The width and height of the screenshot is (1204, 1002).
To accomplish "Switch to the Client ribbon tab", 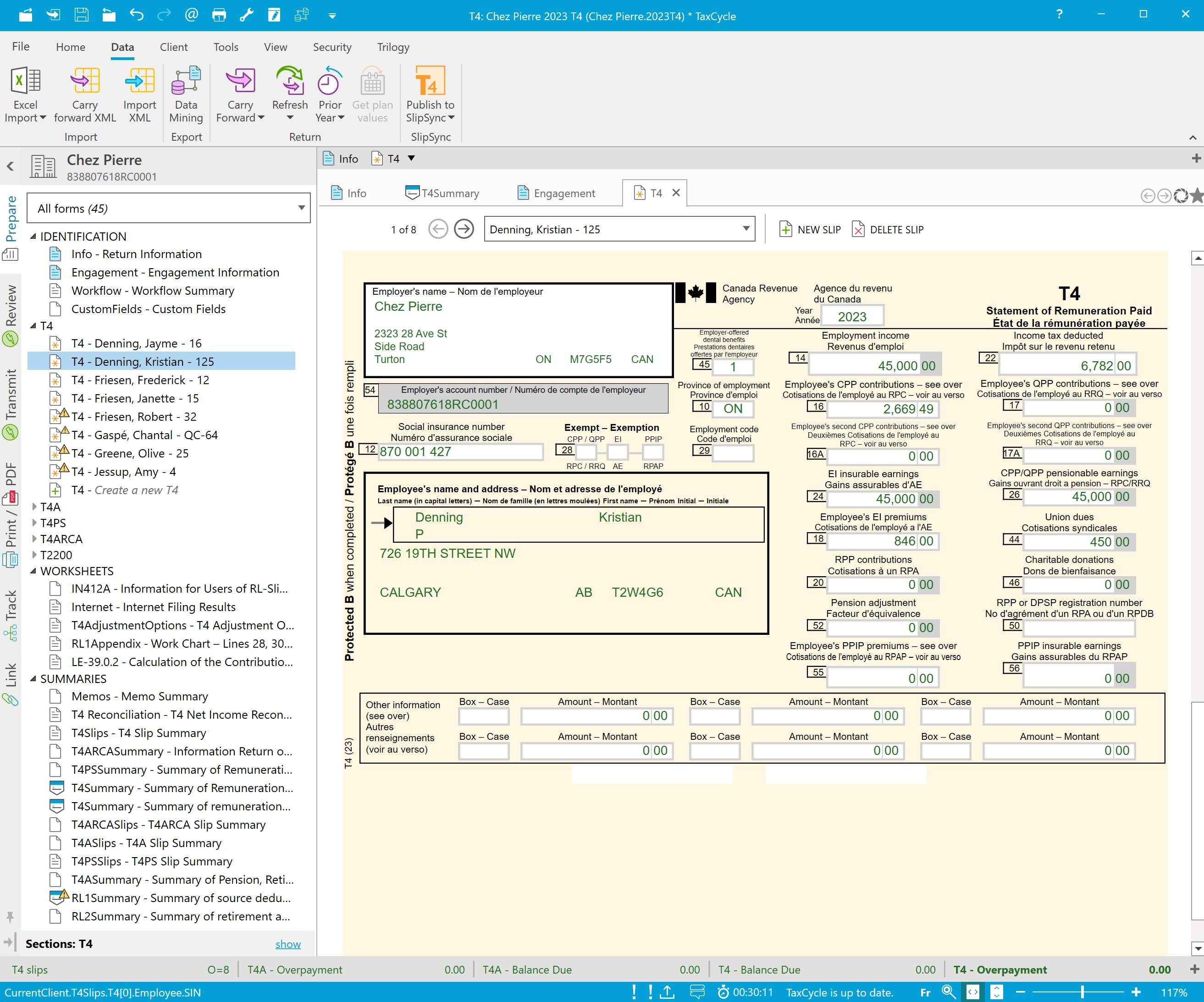I will [x=174, y=47].
